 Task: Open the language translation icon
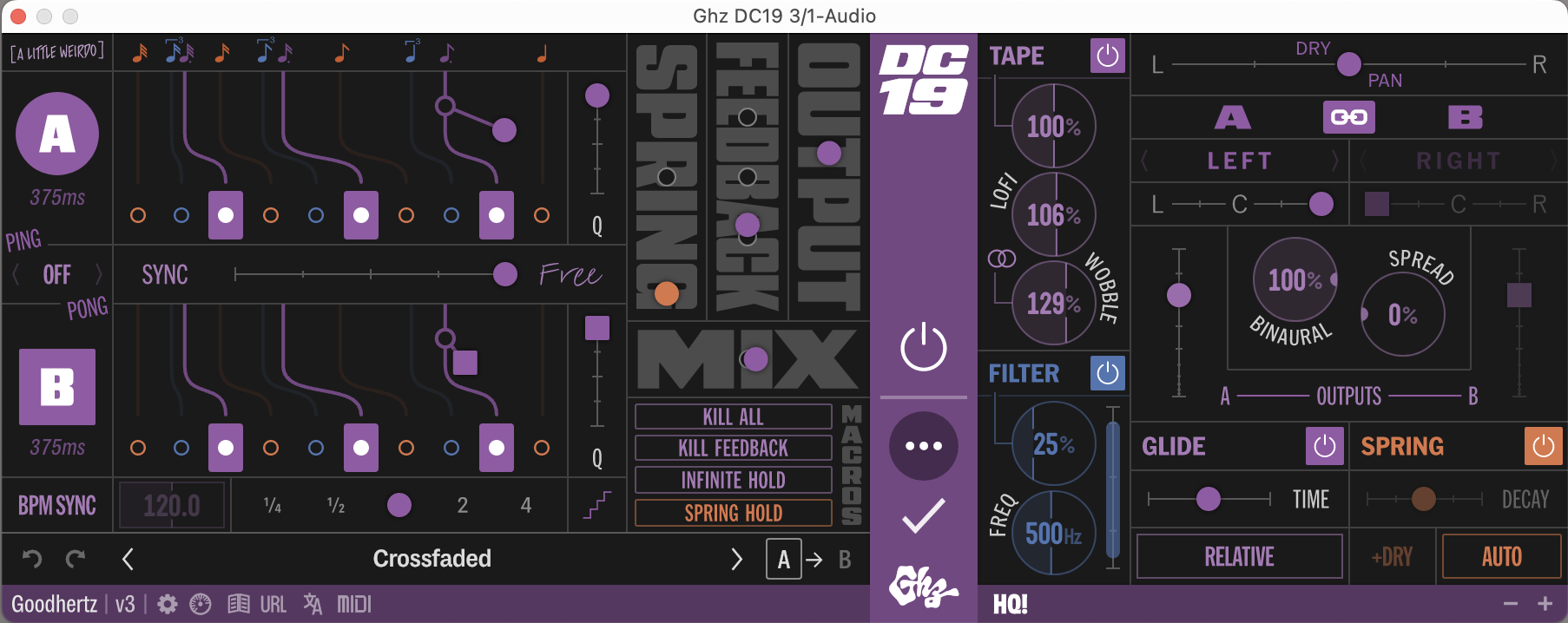[x=313, y=604]
